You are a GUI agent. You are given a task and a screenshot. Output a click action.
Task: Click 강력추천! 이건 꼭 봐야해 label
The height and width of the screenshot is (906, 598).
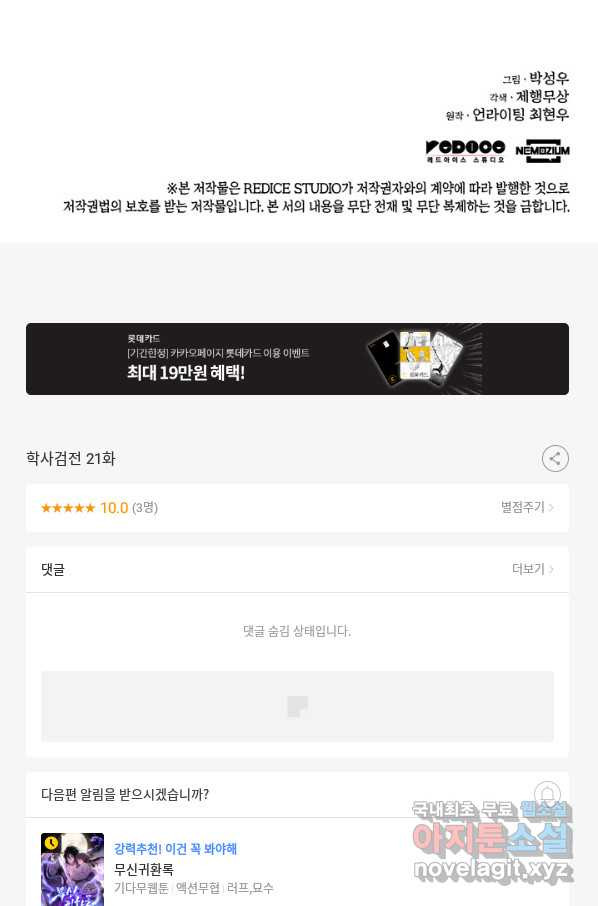(x=175, y=849)
